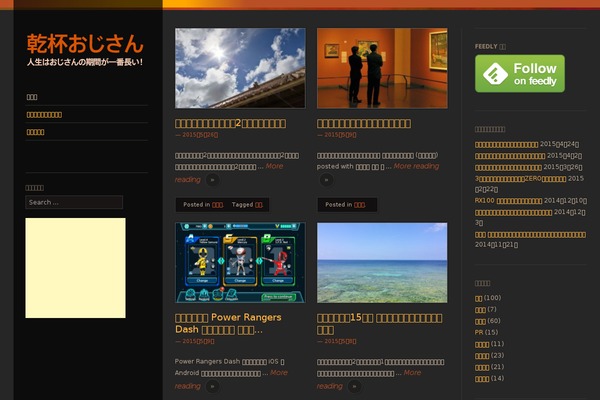
Task: Click the ocean post title containing 15
Action: [380, 324]
